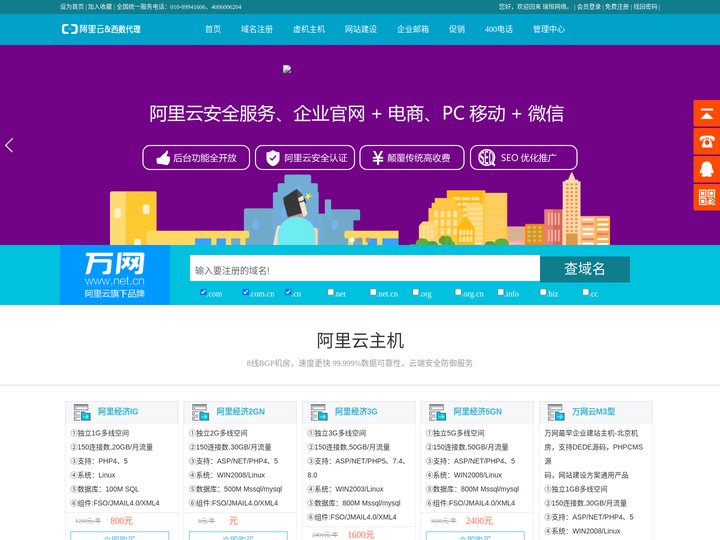Viewport: 720px width, 540px height.
Task: Uncheck the .com domain checkbox
Action: pos(203,292)
